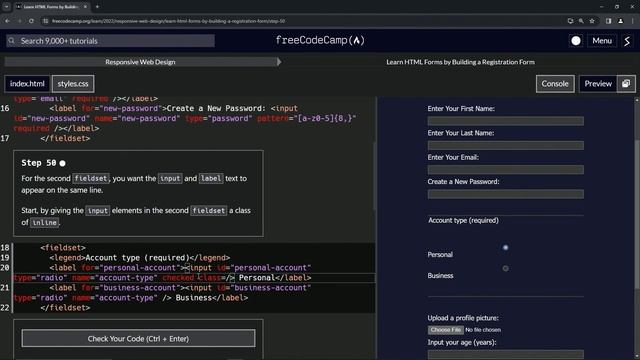Click 'Personal</label>' text in the editor
640x360 pixels.
[x=275, y=278]
